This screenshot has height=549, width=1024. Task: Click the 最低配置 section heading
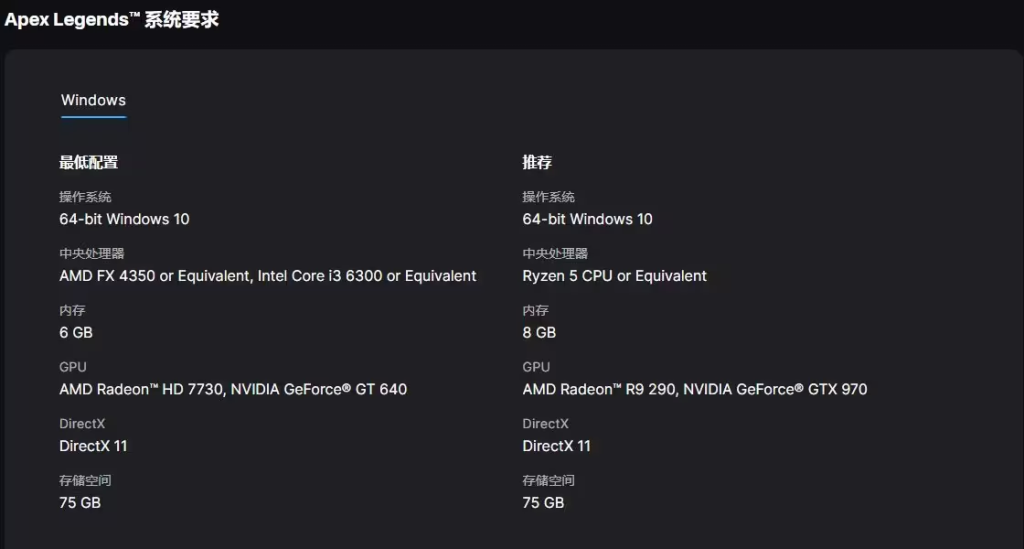[89, 162]
